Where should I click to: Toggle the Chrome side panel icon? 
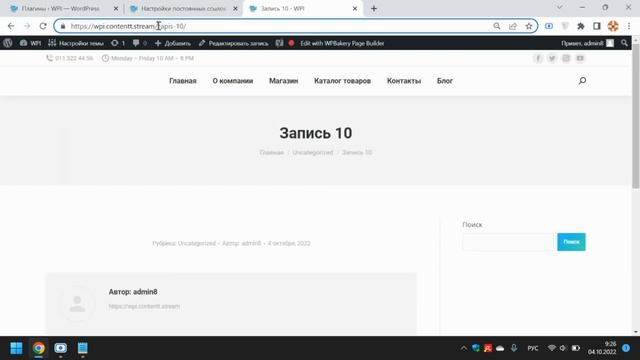pos(597,26)
